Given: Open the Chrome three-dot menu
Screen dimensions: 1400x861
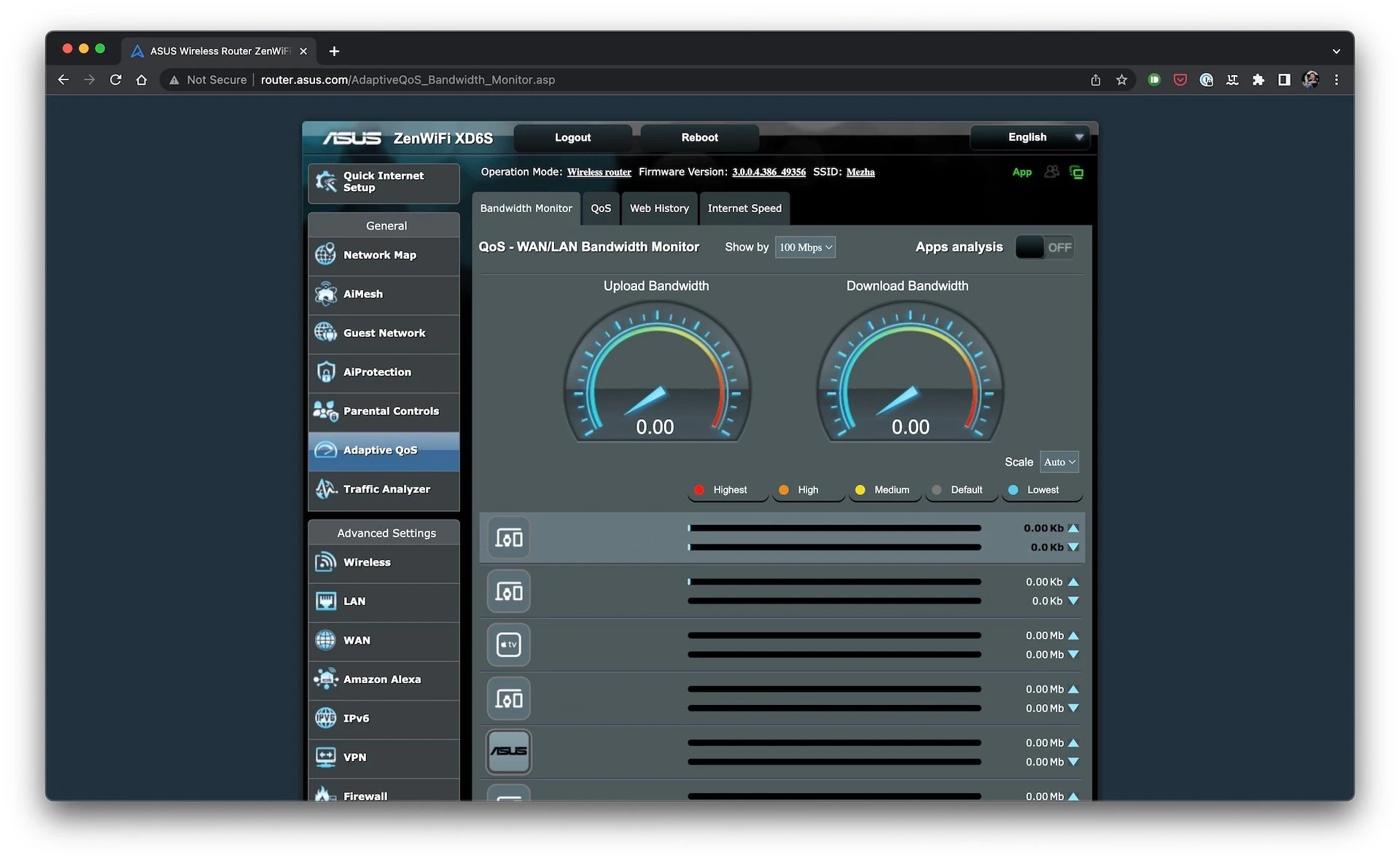Looking at the screenshot, I should pos(1336,80).
